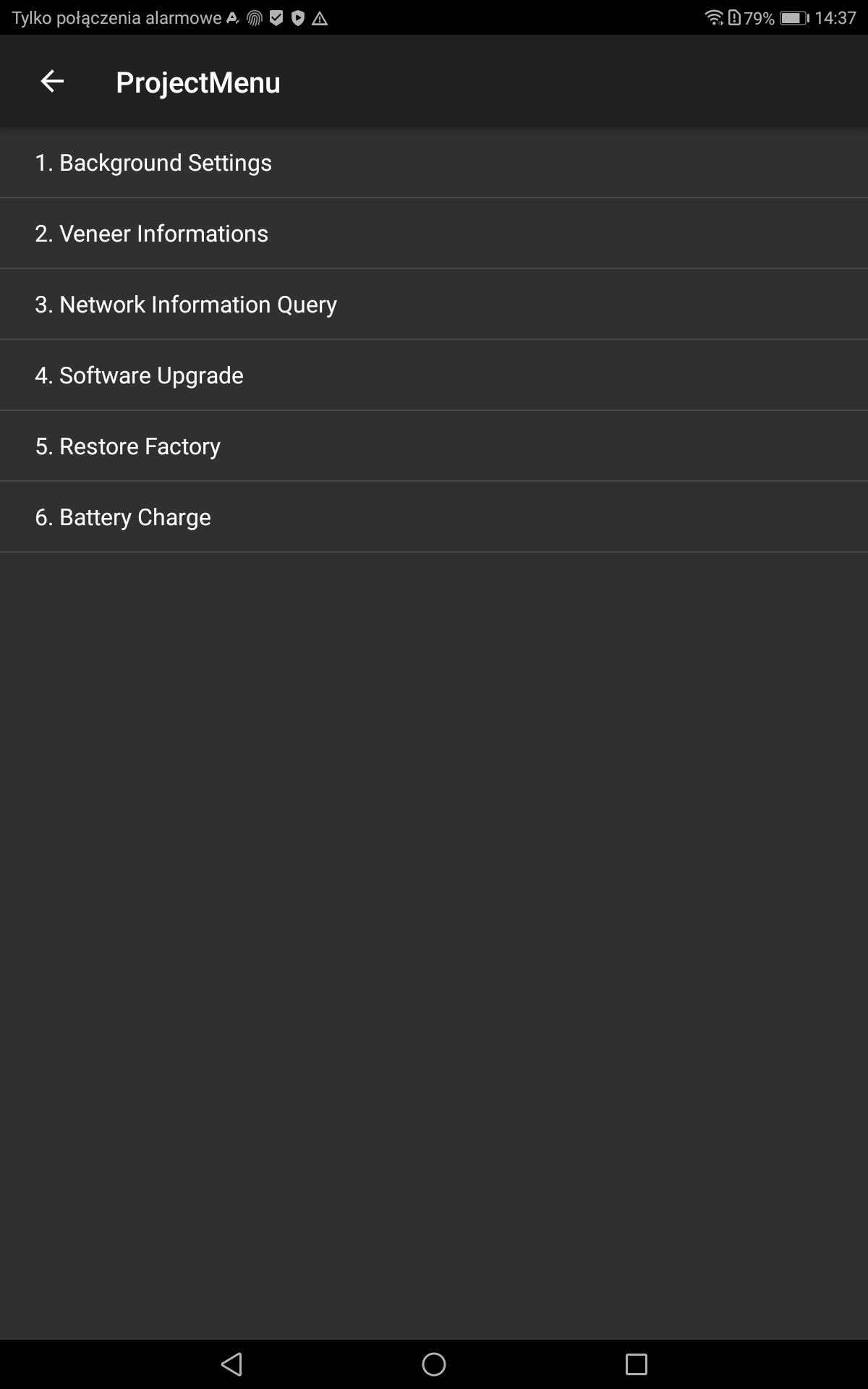The width and height of the screenshot is (868, 1389).
Task: Open 4. Software Upgrade
Action: coord(434,375)
